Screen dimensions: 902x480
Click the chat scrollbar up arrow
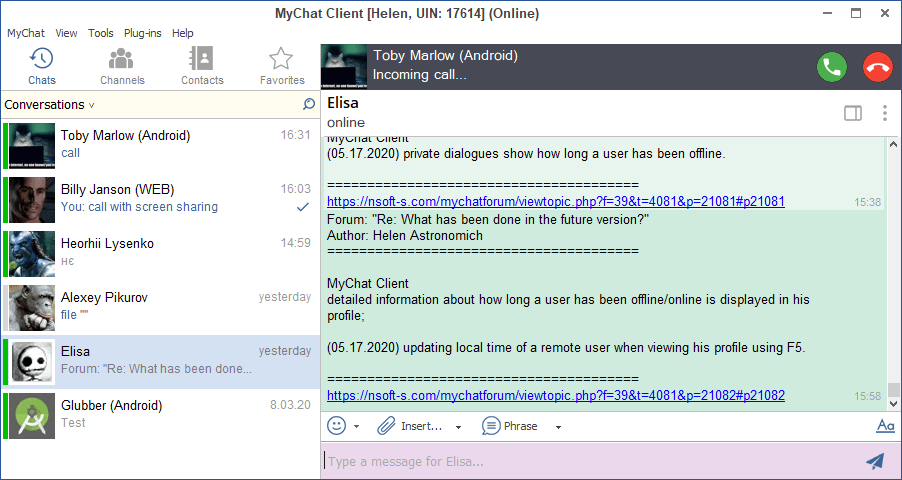coord(893,144)
